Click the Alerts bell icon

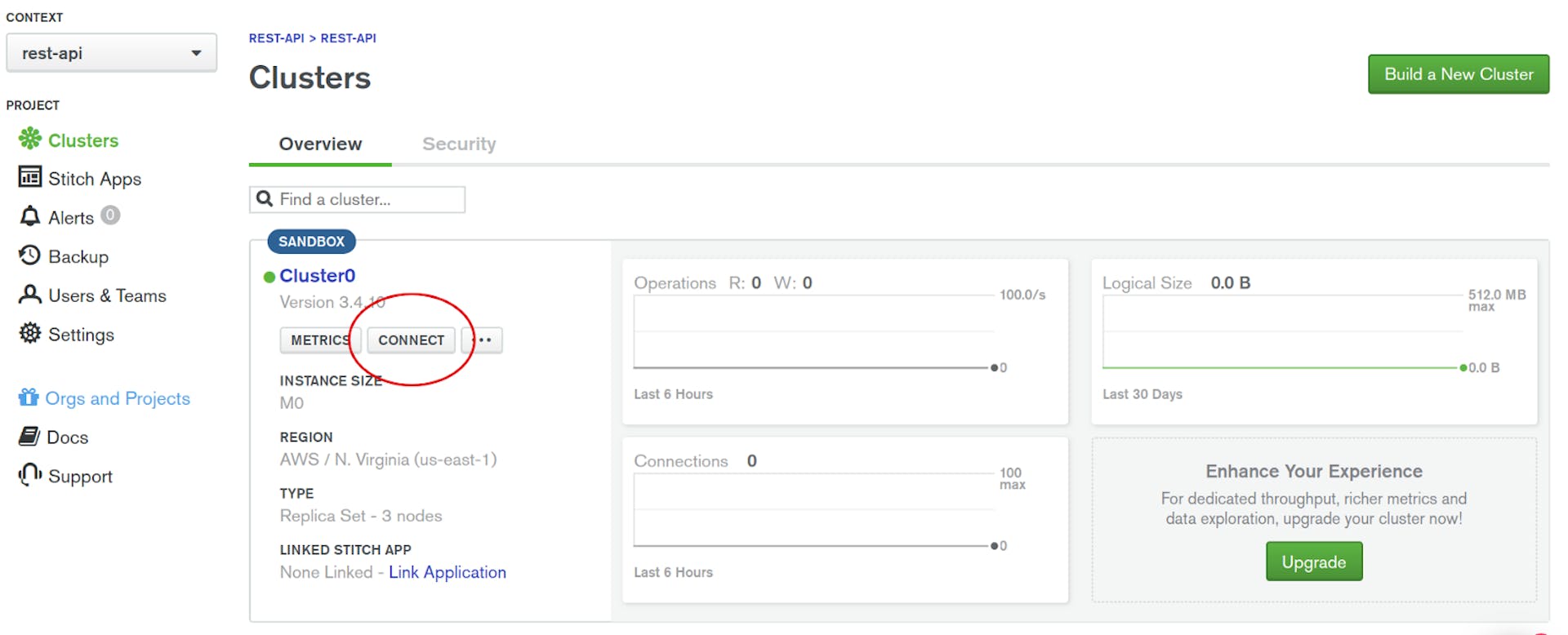coord(30,216)
